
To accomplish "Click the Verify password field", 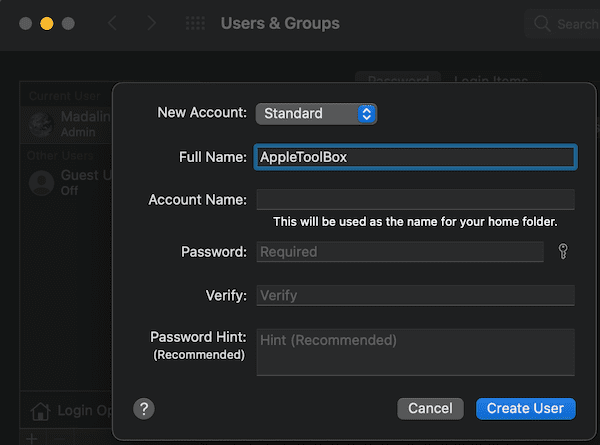I will 415,295.
